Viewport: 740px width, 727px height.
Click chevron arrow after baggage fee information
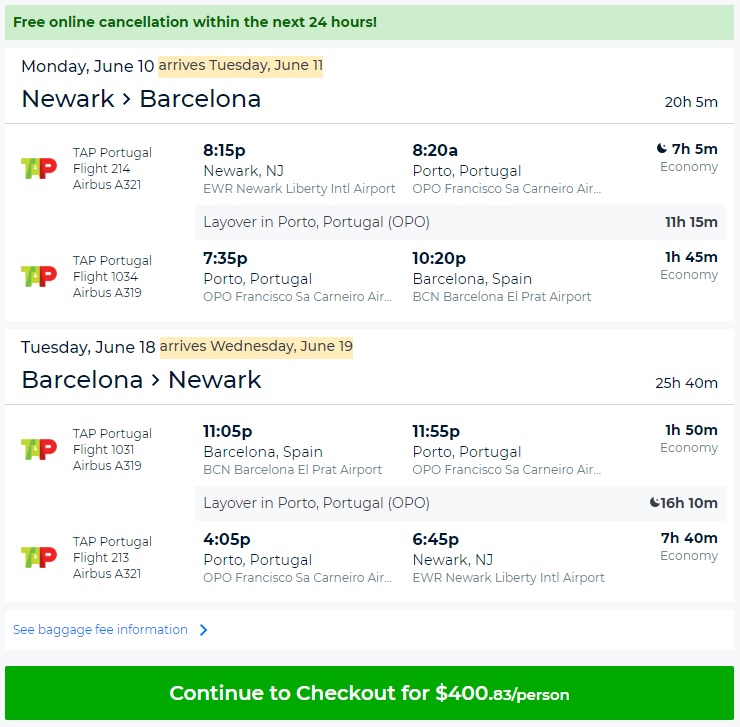tap(203, 630)
